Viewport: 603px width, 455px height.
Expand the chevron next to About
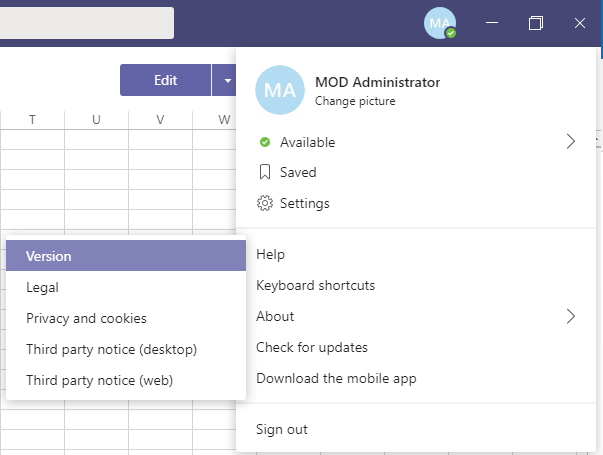pos(571,316)
